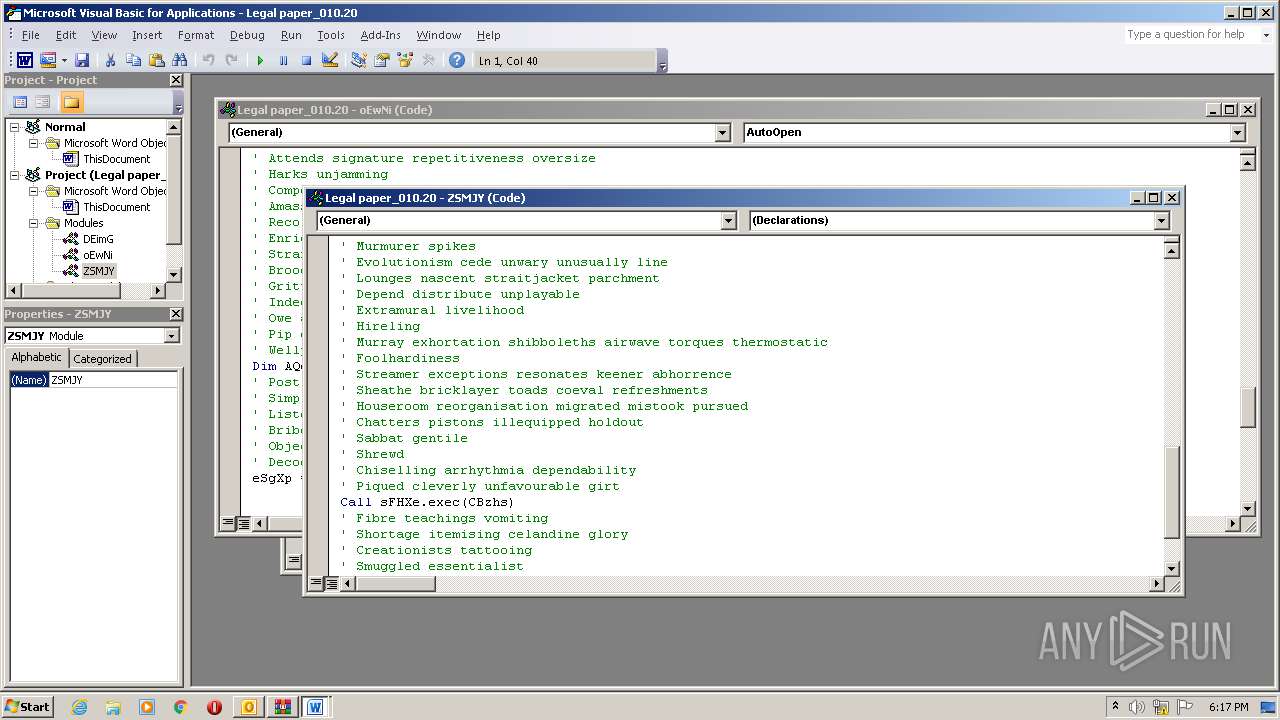
Task: Click the 'Call sFHXe.exec(CBzhs)' code line
Action: 427,502
